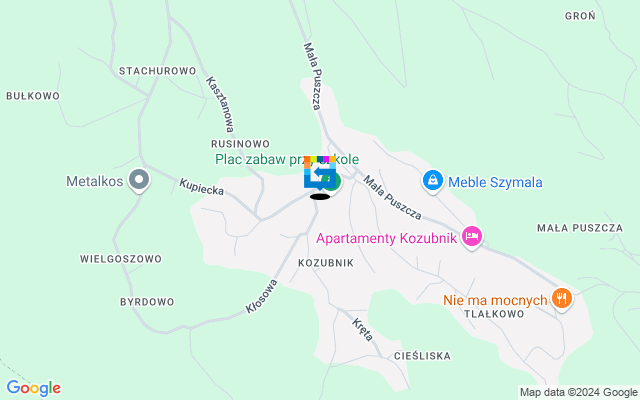Click the Kłosowa street name
Image resolution: width=640 pixels, height=400 pixels.
pos(262,296)
